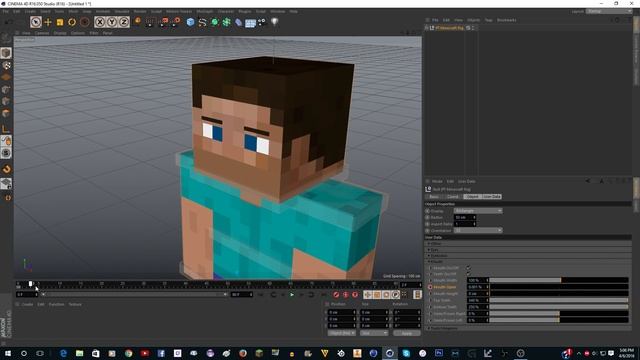Open the Display dropdown in Object Properties

click(478, 211)
